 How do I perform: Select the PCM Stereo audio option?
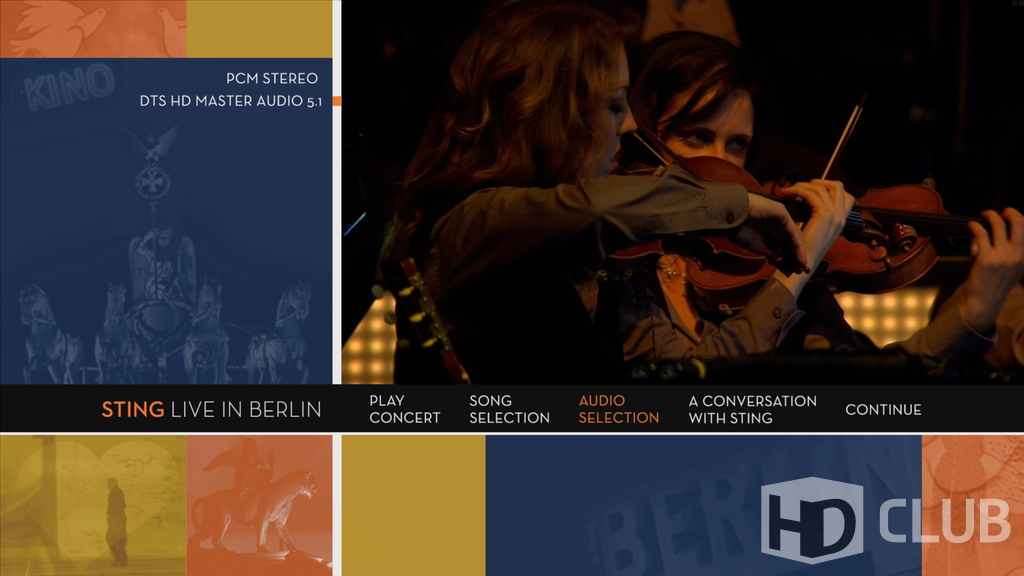271,78
